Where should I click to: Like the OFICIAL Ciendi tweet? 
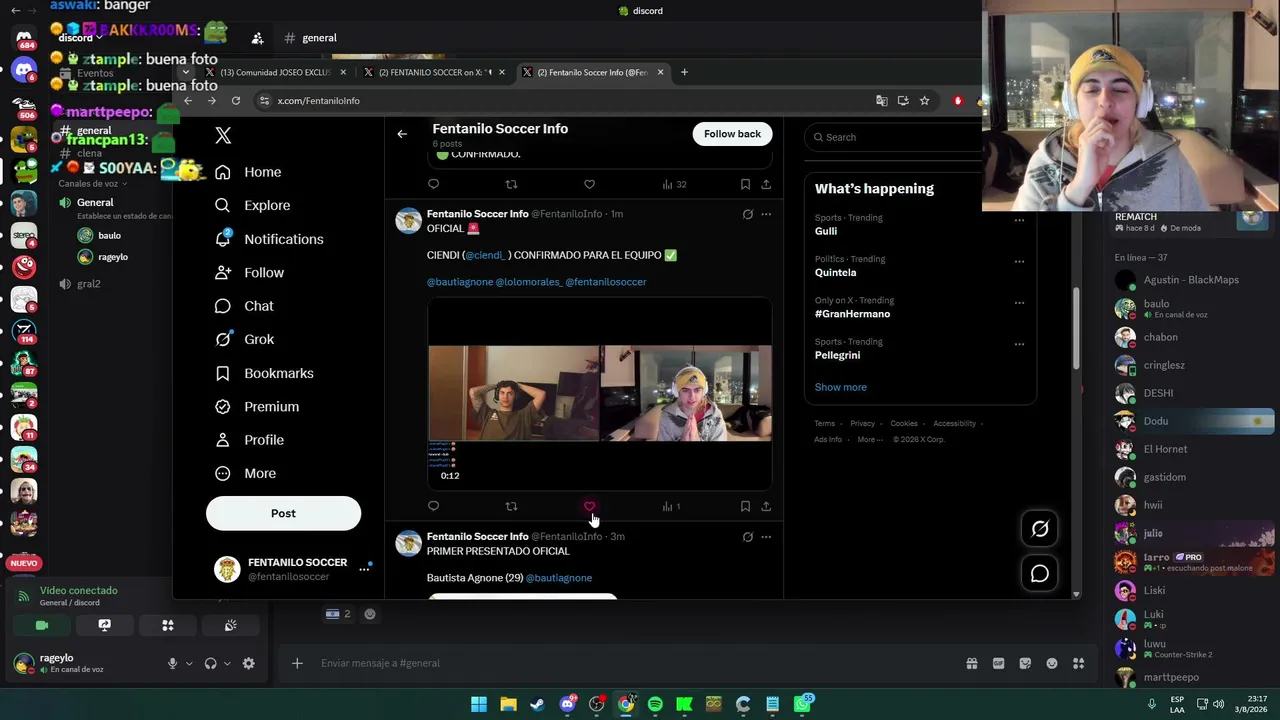(x=589, y=506)
